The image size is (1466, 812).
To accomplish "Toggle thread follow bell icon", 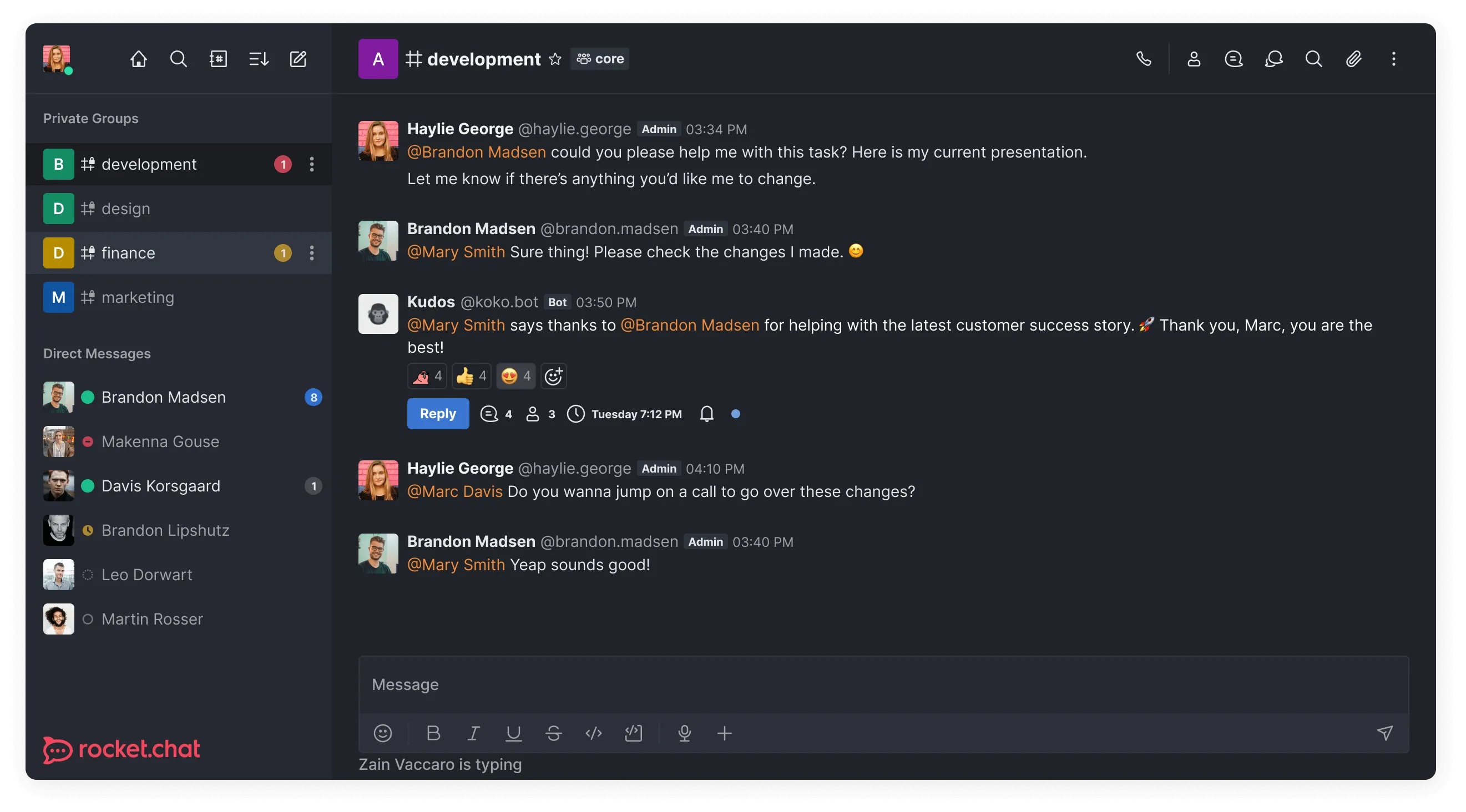I will click(x=706, y=414).
